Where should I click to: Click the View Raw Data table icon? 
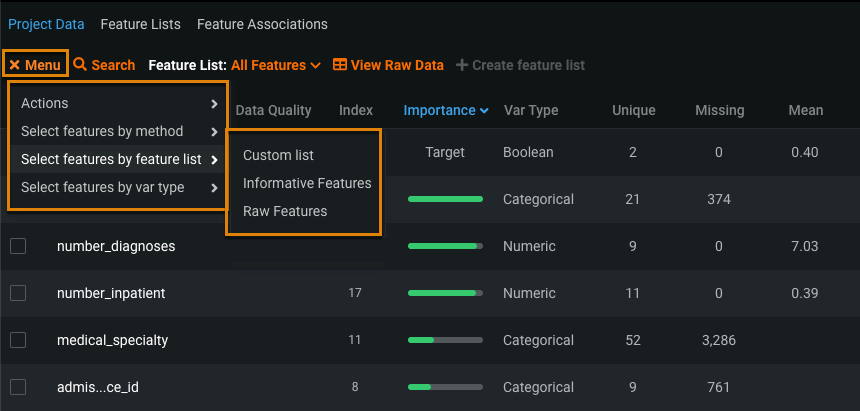[x=340, y=65]
